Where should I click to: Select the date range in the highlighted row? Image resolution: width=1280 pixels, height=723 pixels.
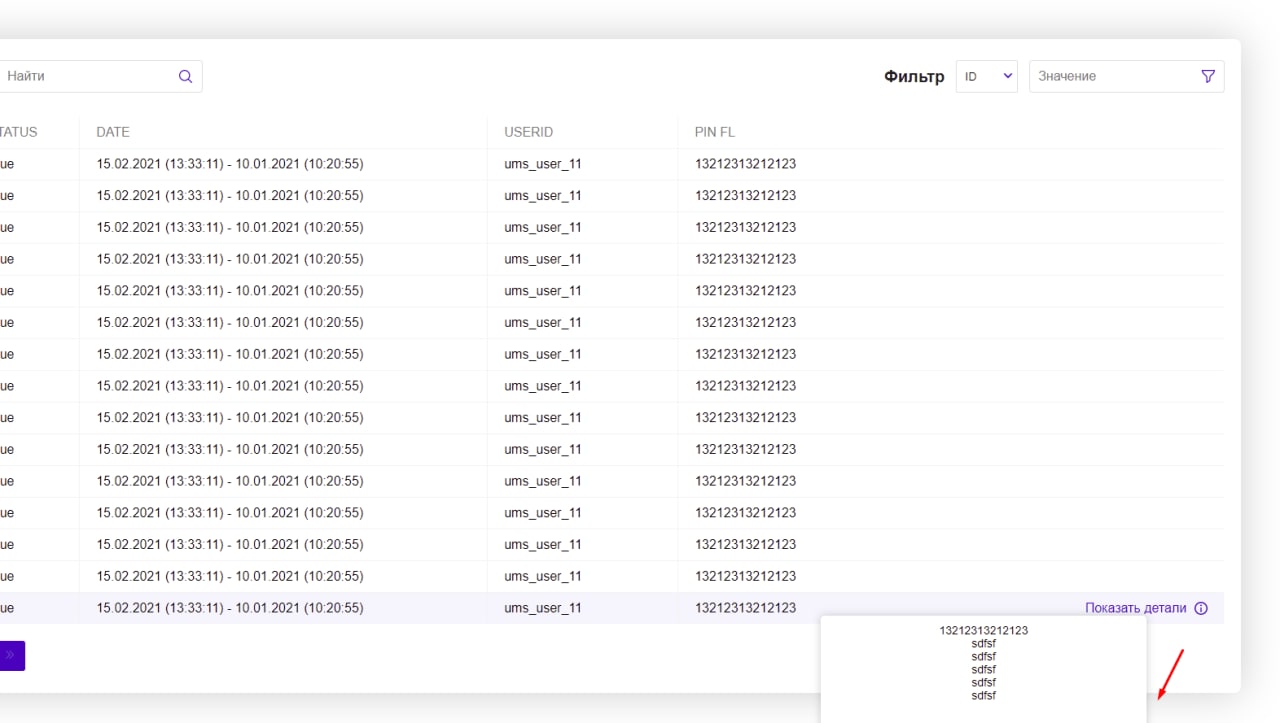[230, 608]
